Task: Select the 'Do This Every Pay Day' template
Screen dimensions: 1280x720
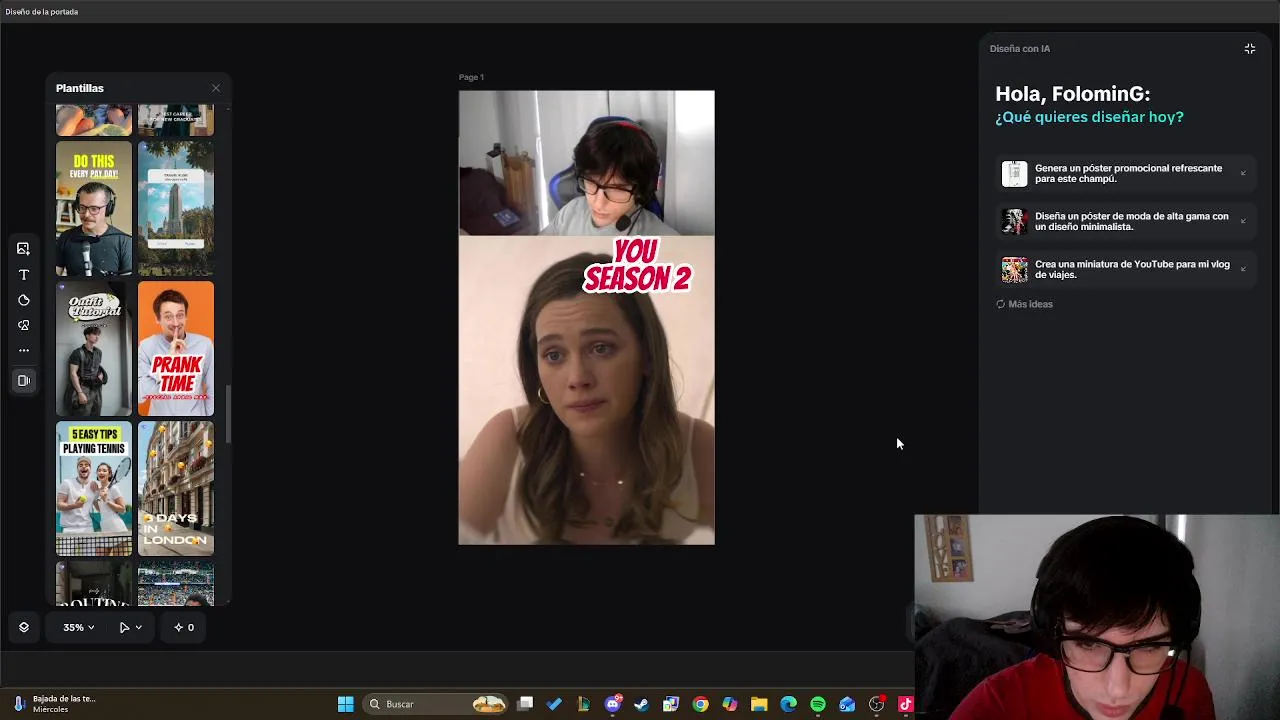Action: [94, 208]
